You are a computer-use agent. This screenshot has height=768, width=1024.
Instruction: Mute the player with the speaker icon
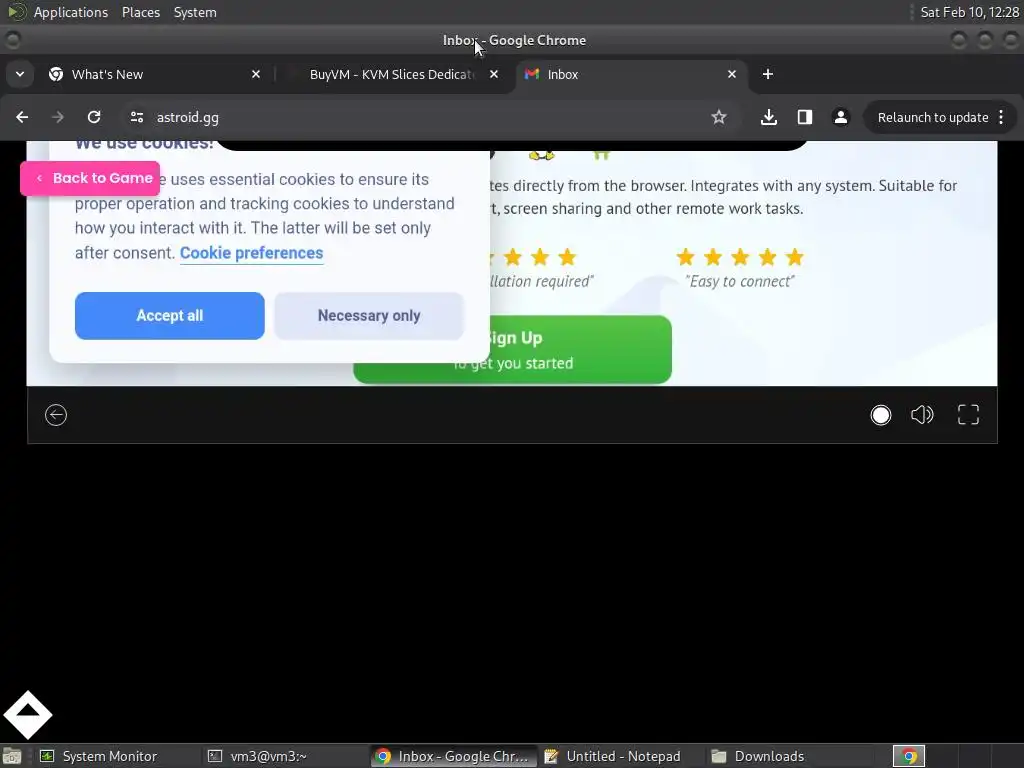(x=922, y=415)
